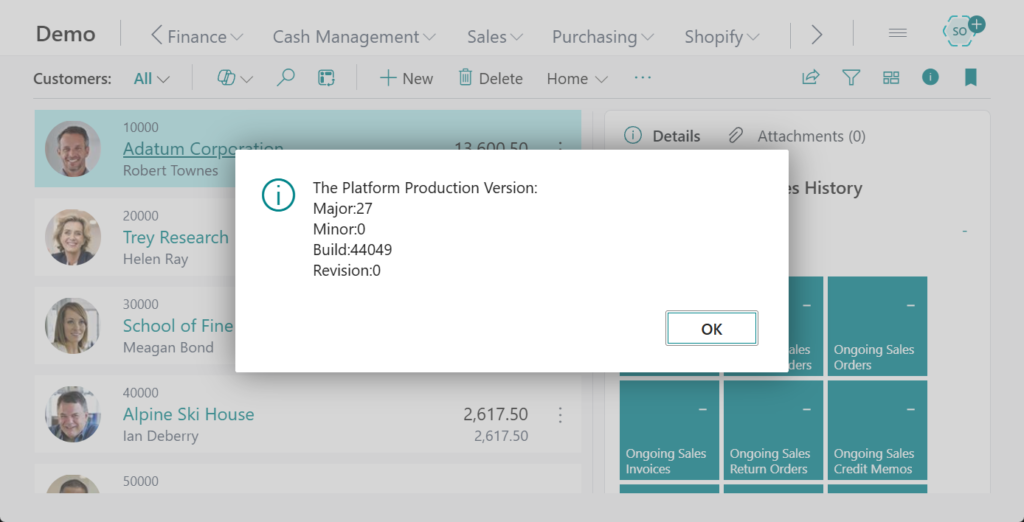The height and width of the screenshot is (522, 1024).
Task: Open the Purchasing menu
Action: click(602, 36)
